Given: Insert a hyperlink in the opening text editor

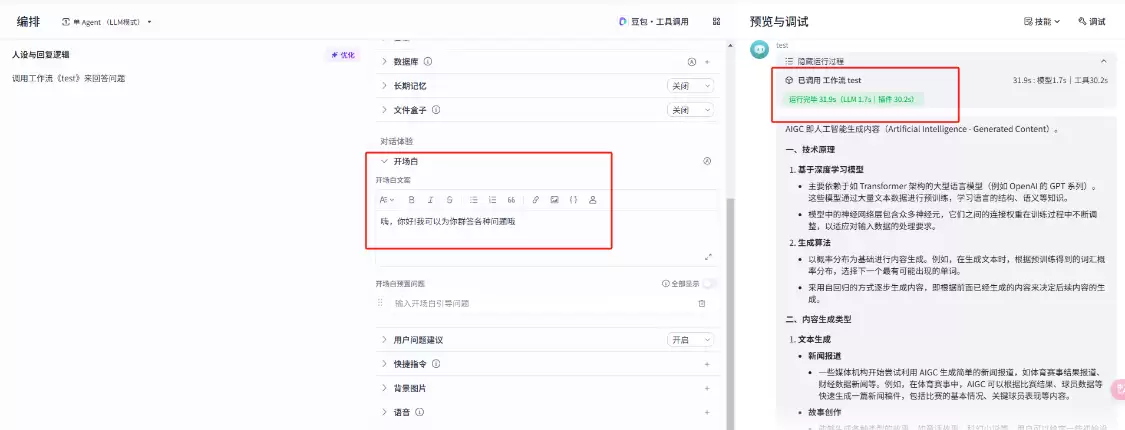Looking at the screenshot, I should tap(535, 200).
